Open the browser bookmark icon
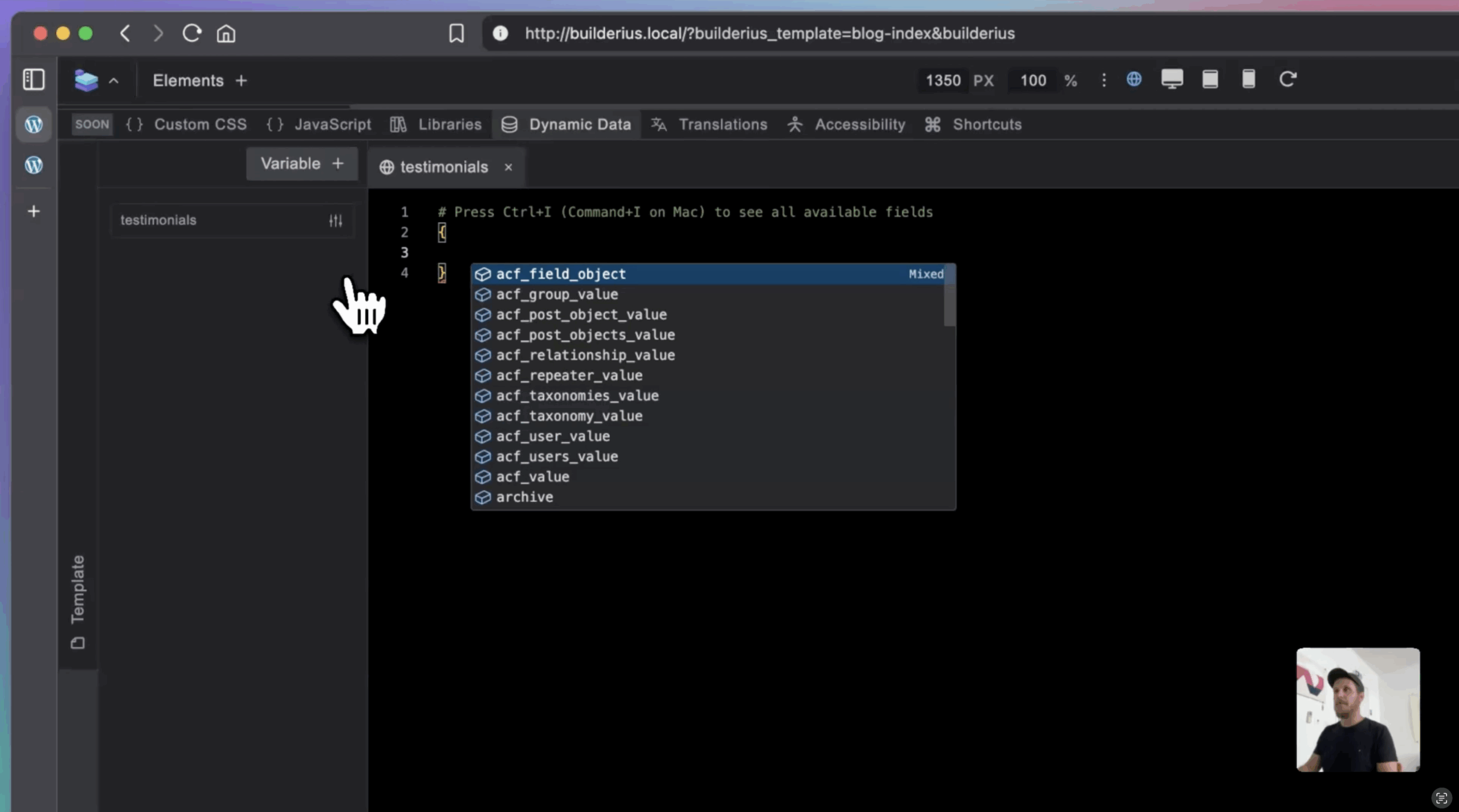1459x812 pixels. tap(456, 34)
